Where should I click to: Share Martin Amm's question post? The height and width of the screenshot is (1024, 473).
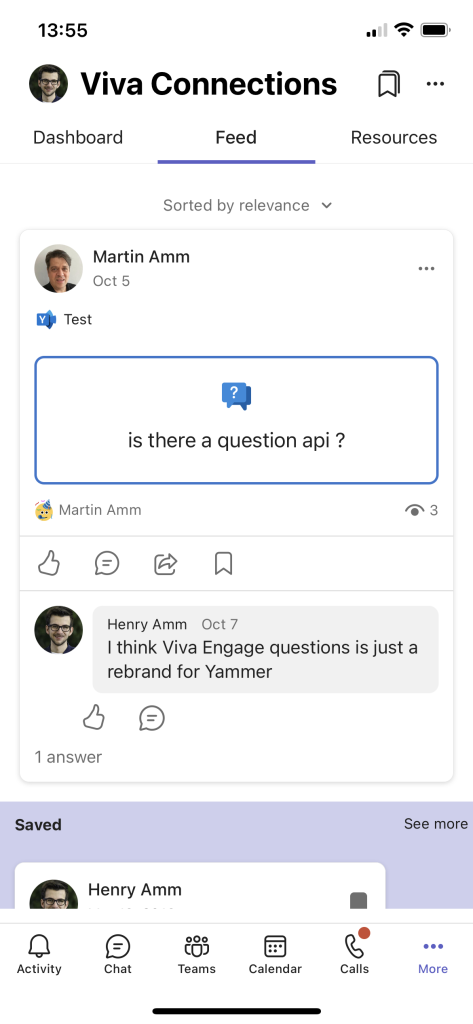(165, 563)
